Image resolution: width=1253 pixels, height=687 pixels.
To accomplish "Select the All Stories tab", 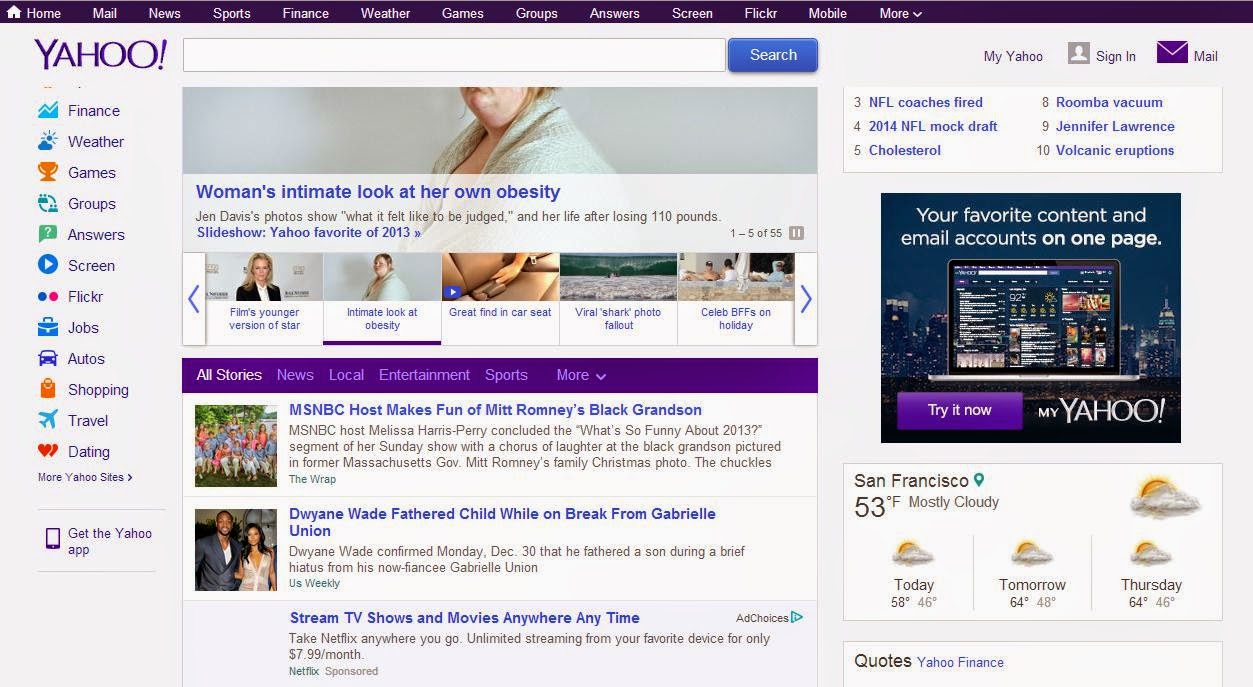I will [229, 375].
